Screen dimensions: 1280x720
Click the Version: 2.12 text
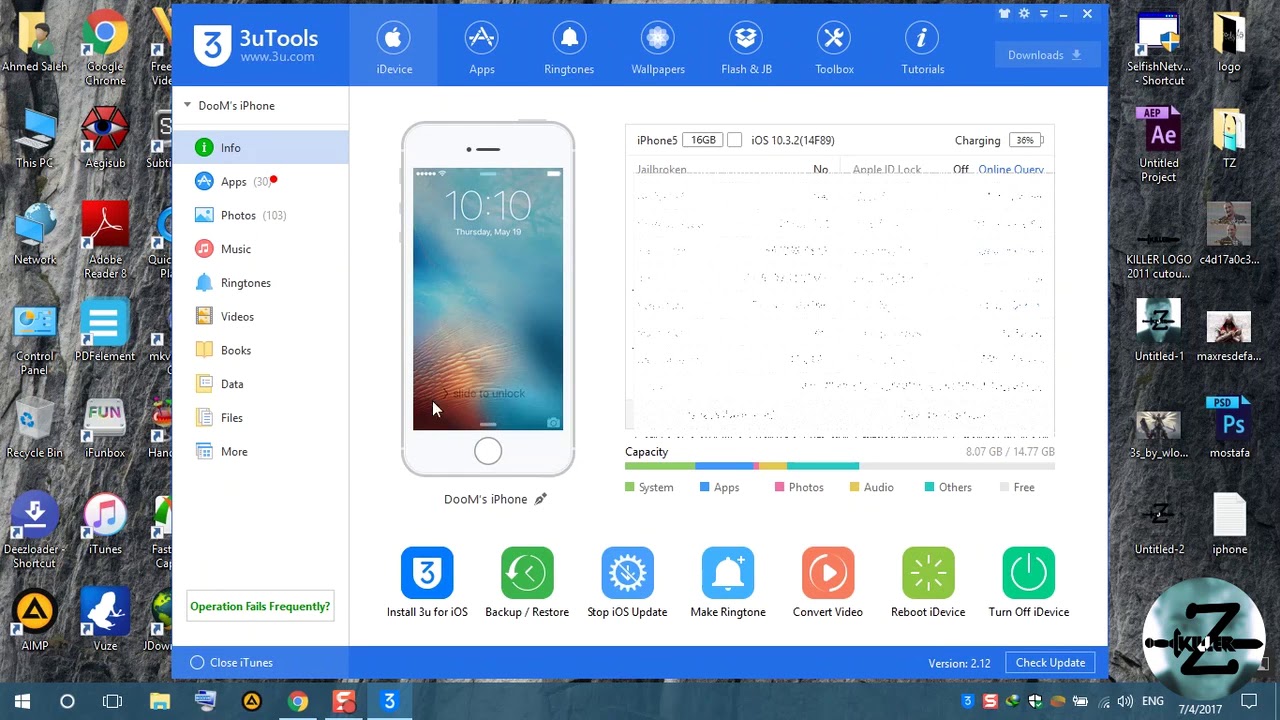(x=959, y=663)
